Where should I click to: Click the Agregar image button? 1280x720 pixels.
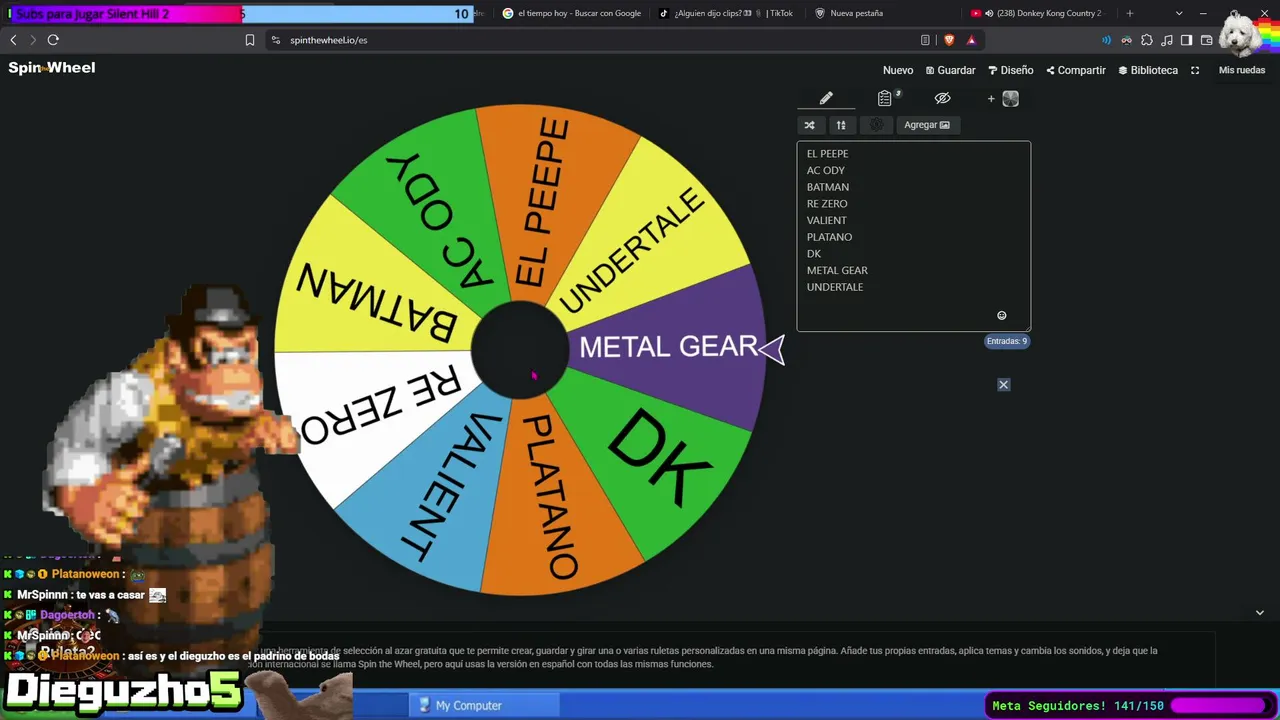pos(927,125)
